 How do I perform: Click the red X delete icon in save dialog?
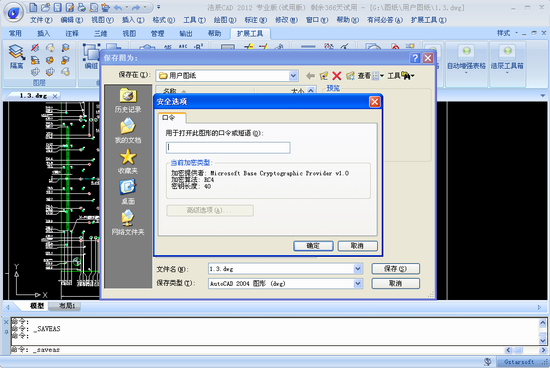(x=337, y=76)
